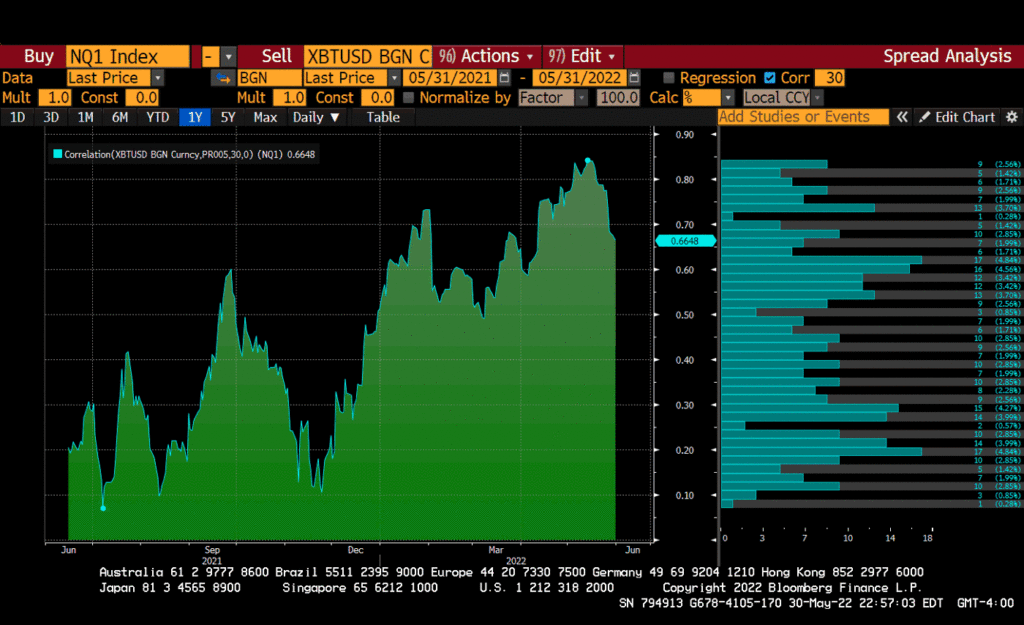Screen dimensions: 1024x625
Task: Open the Actions menu
Action: 487,56
